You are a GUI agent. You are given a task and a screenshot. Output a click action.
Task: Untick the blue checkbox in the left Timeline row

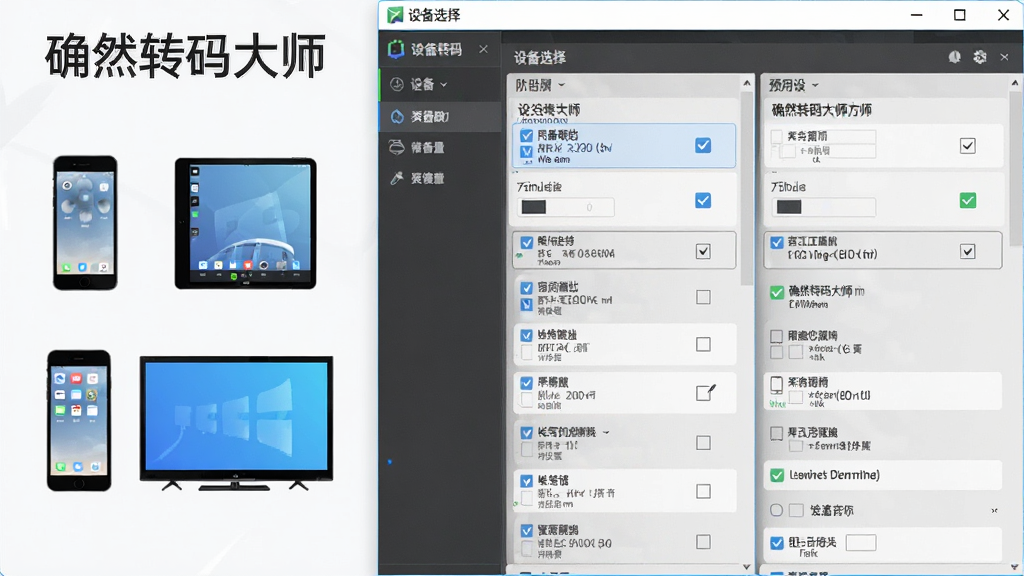[x=703, y=200]
